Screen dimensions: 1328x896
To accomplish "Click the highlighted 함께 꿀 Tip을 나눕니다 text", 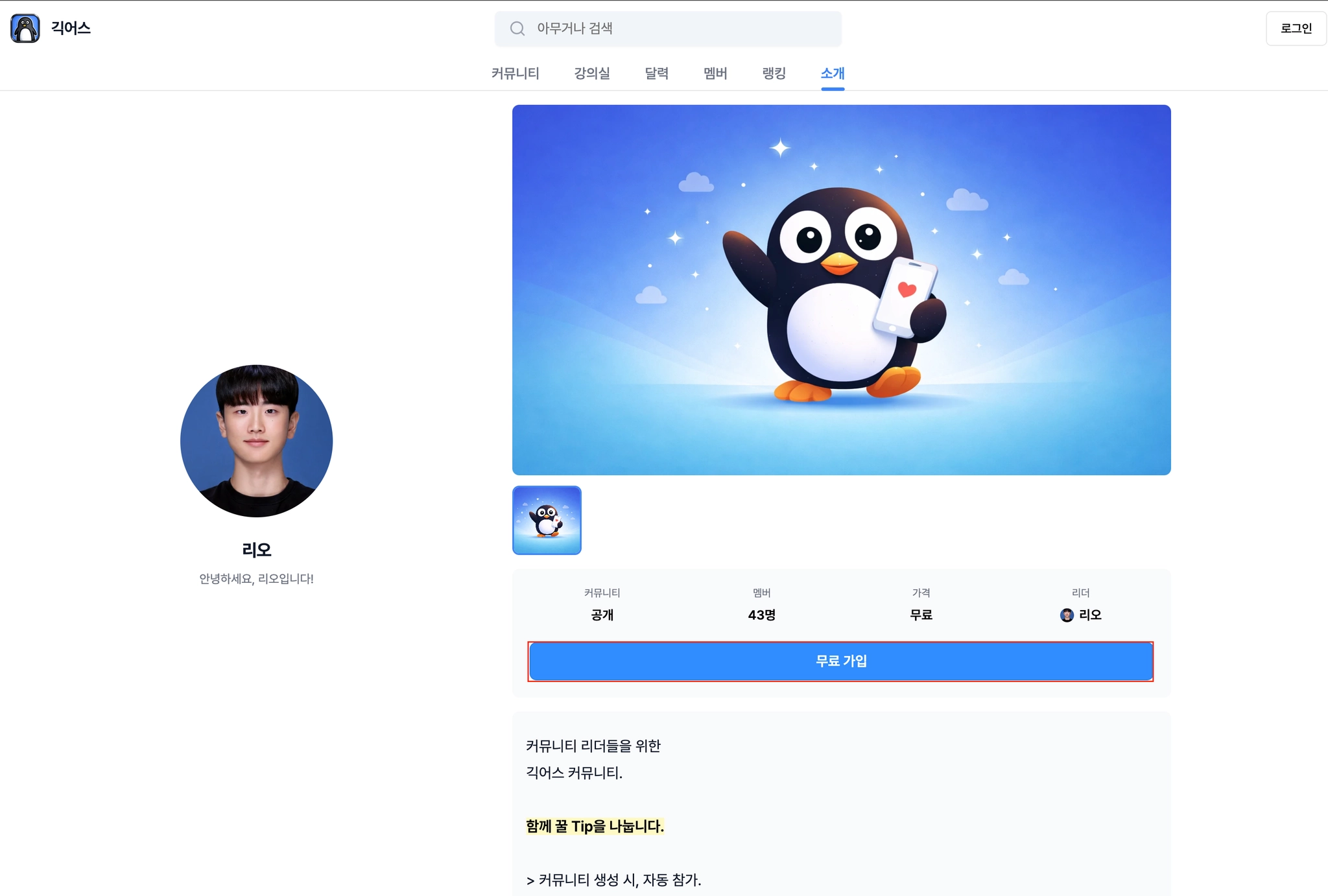I will point(595,826).
